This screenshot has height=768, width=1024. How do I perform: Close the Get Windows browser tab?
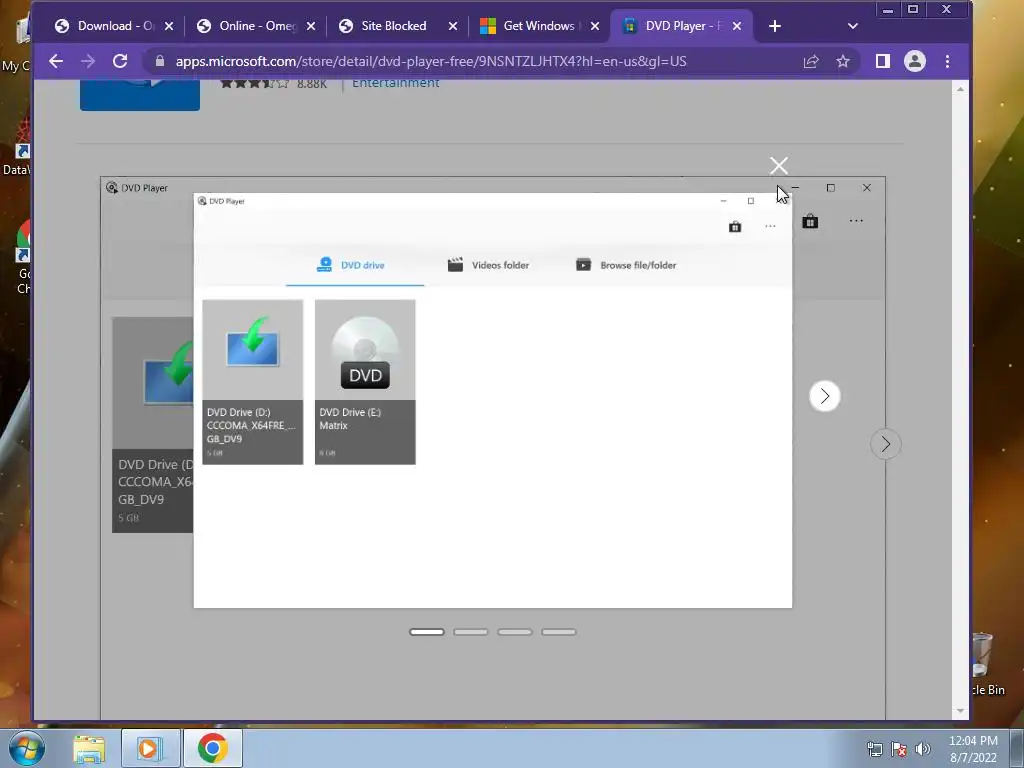point(595,26)
